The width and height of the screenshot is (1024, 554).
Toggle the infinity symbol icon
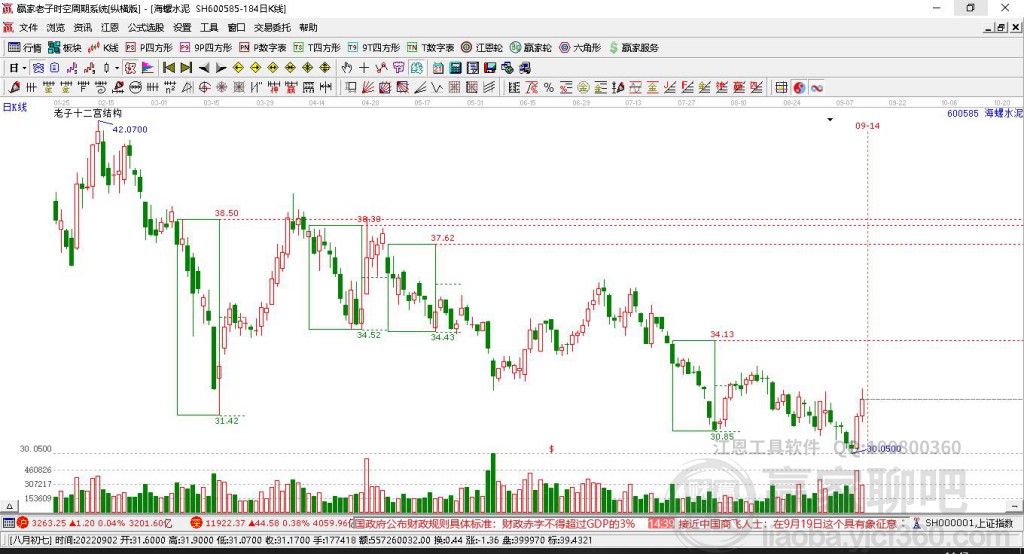pos(816,88)
